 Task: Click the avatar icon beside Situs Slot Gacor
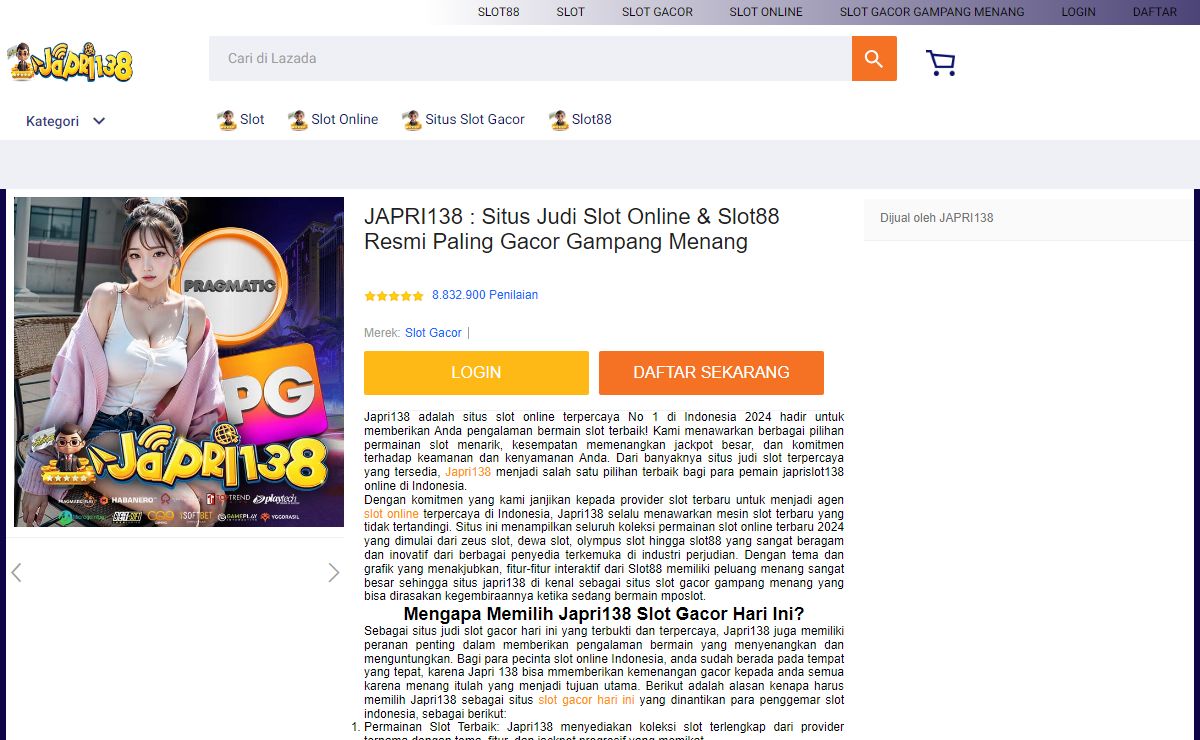click(x=412, y=120)
